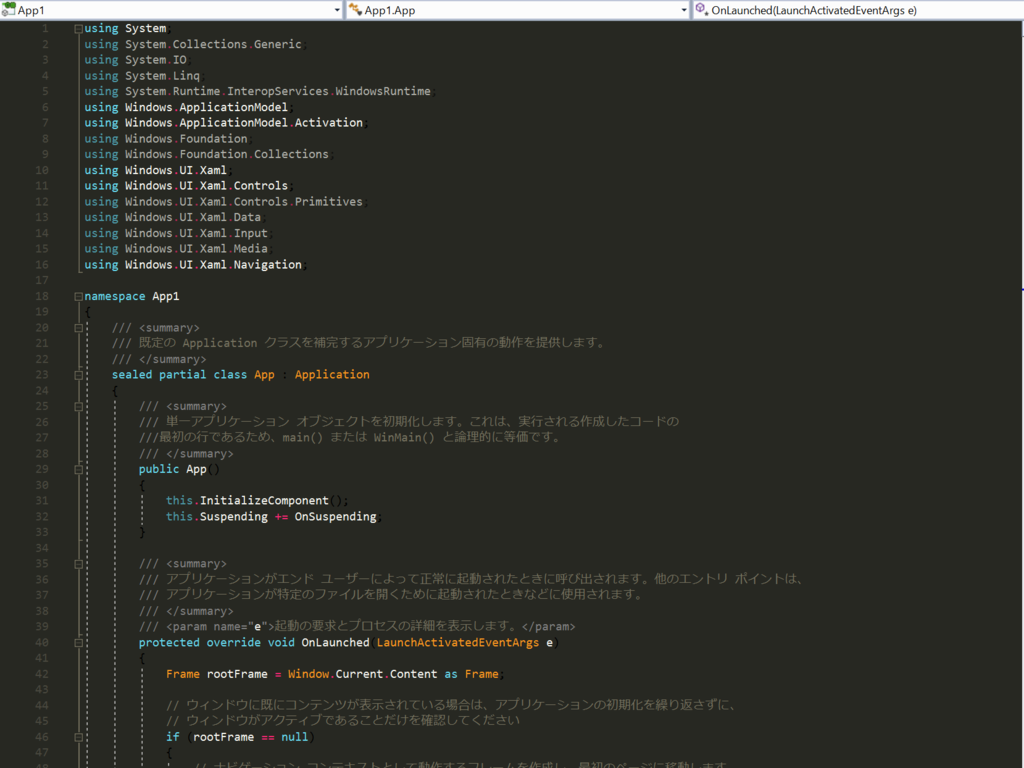Viewport: 1024px width, 768px height.
Task: Click 'using System.IO' line
Action: tap(136, 60)
